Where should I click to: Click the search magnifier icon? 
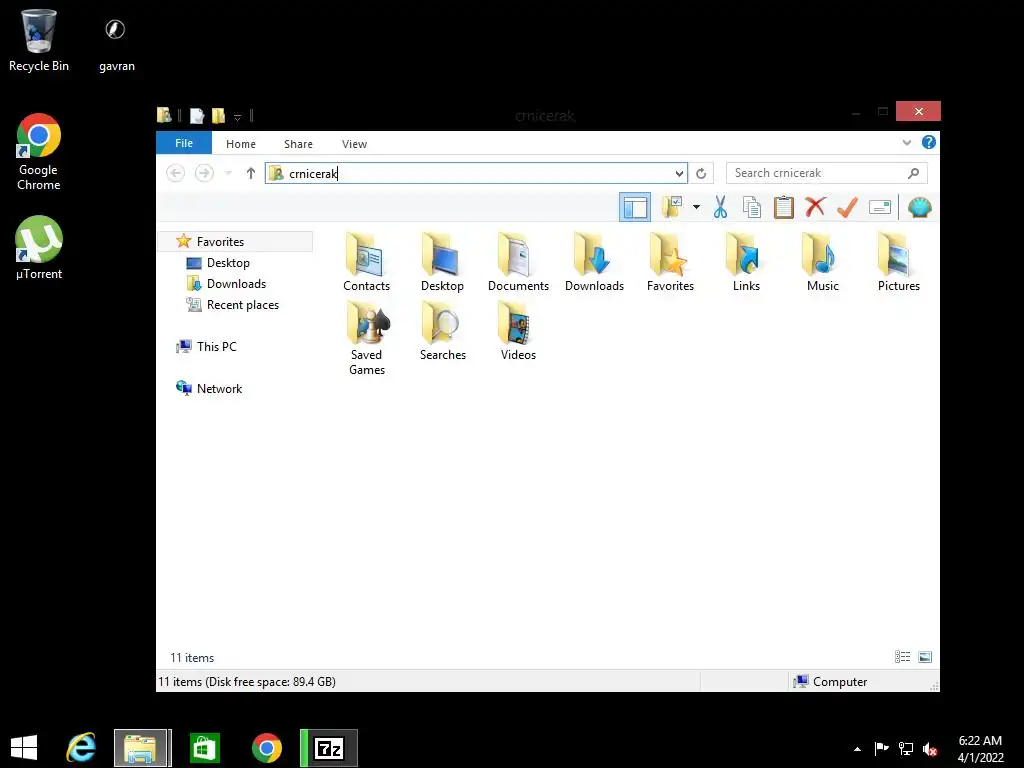click(913, 173)
